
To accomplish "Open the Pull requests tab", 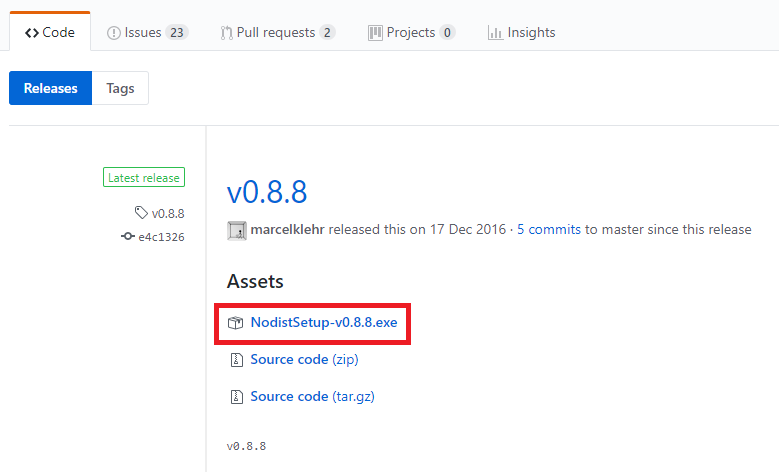I will [277, 32].
